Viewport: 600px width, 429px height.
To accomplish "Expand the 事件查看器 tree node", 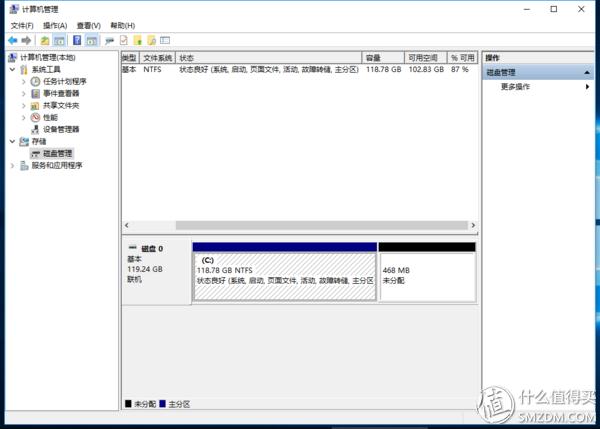I will click(23, 94).
